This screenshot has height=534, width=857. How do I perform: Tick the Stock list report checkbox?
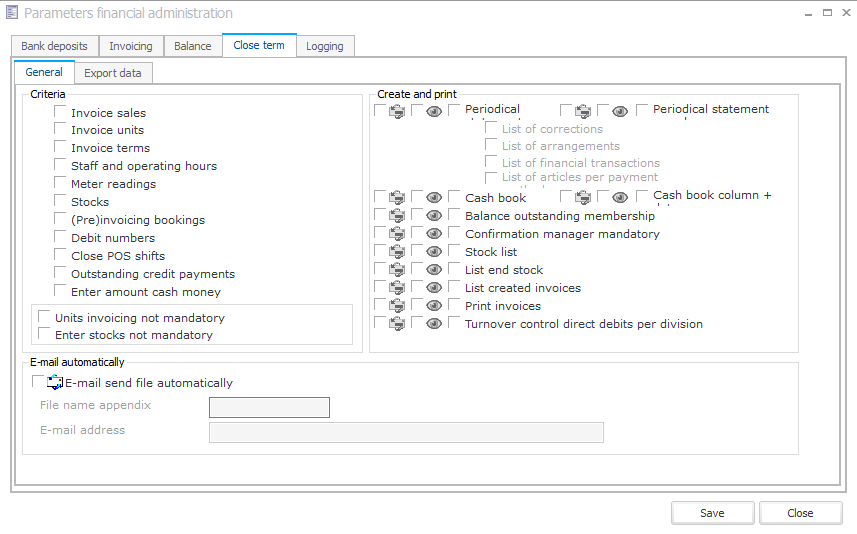[454, 250]
